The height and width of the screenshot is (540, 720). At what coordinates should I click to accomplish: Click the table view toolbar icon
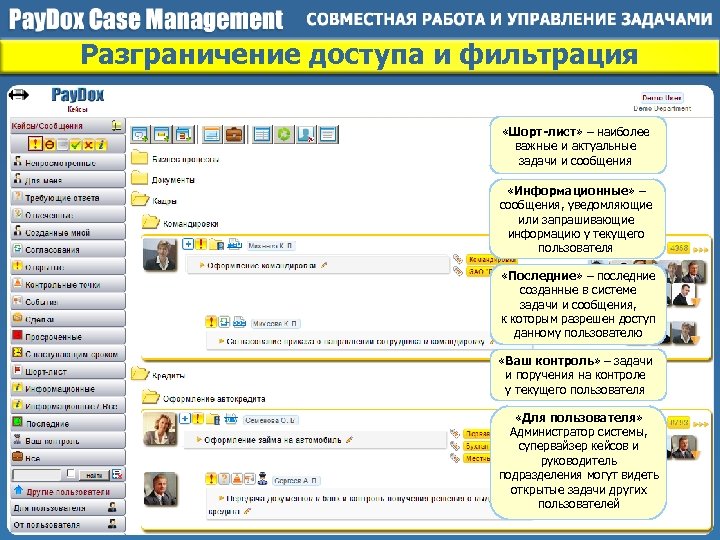(x=262, y=135)
